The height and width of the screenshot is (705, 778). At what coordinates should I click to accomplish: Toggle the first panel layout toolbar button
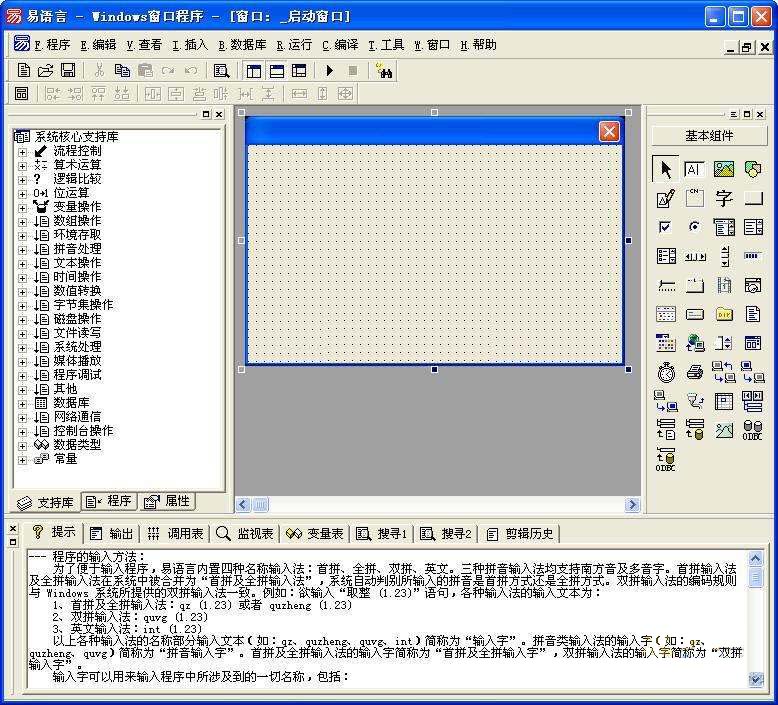pyautogui.click(x=253, y=70)
